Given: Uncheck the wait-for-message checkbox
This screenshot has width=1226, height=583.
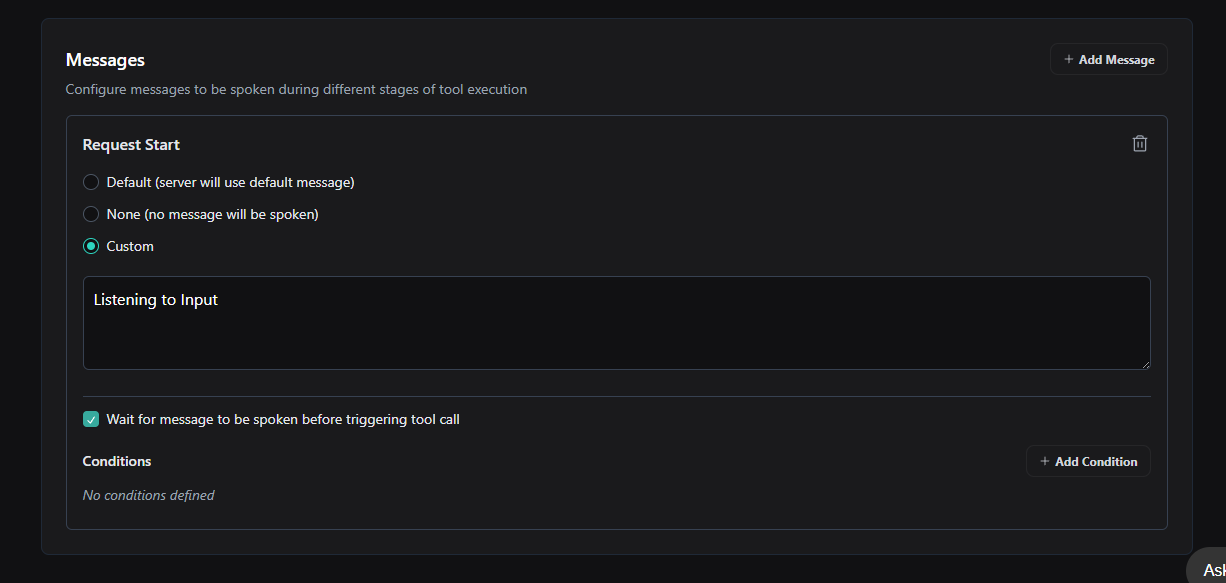Looking at the screenshot, I should coord(91,420).
